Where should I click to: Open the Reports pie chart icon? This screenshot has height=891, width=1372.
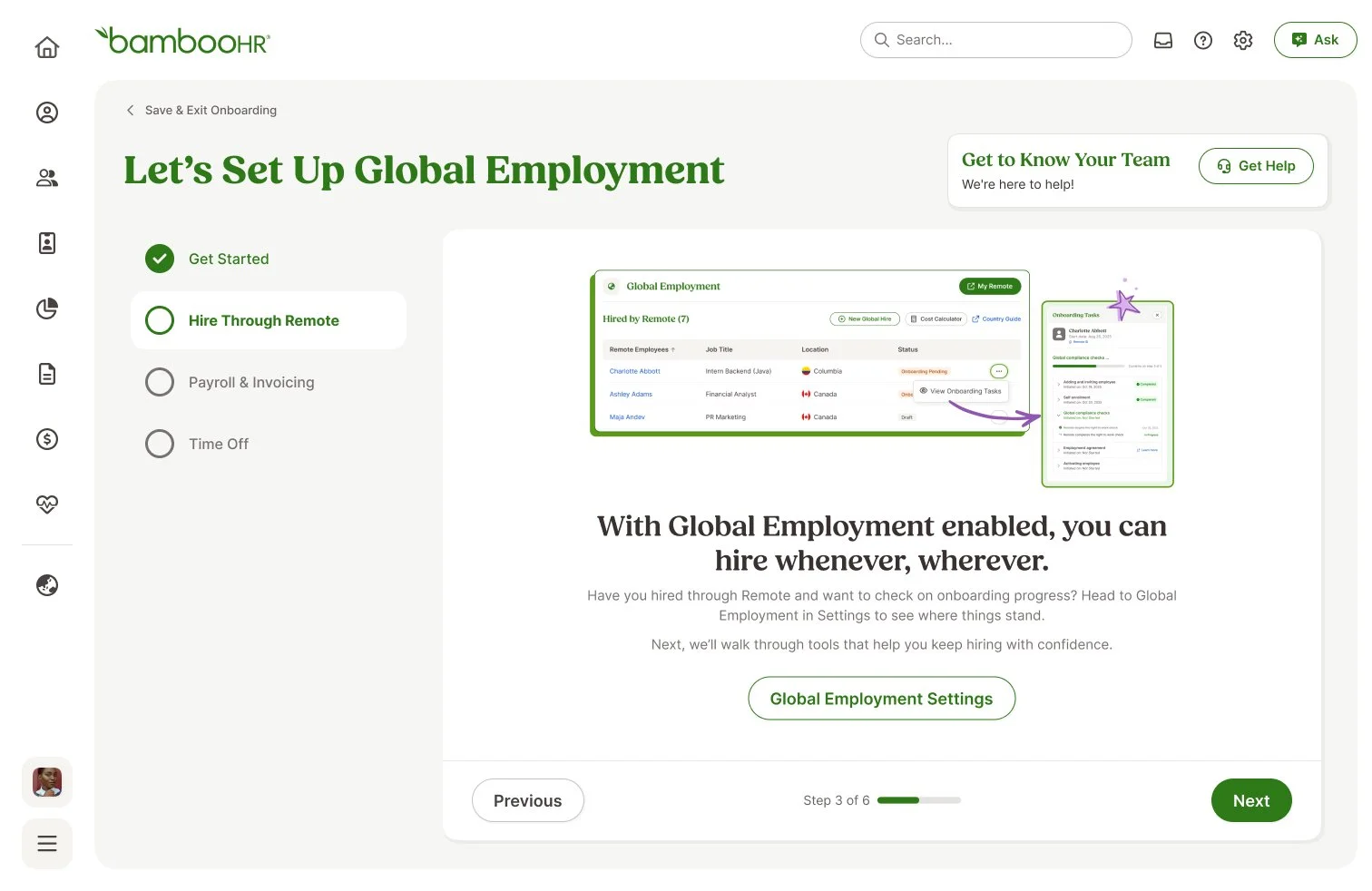47,308
